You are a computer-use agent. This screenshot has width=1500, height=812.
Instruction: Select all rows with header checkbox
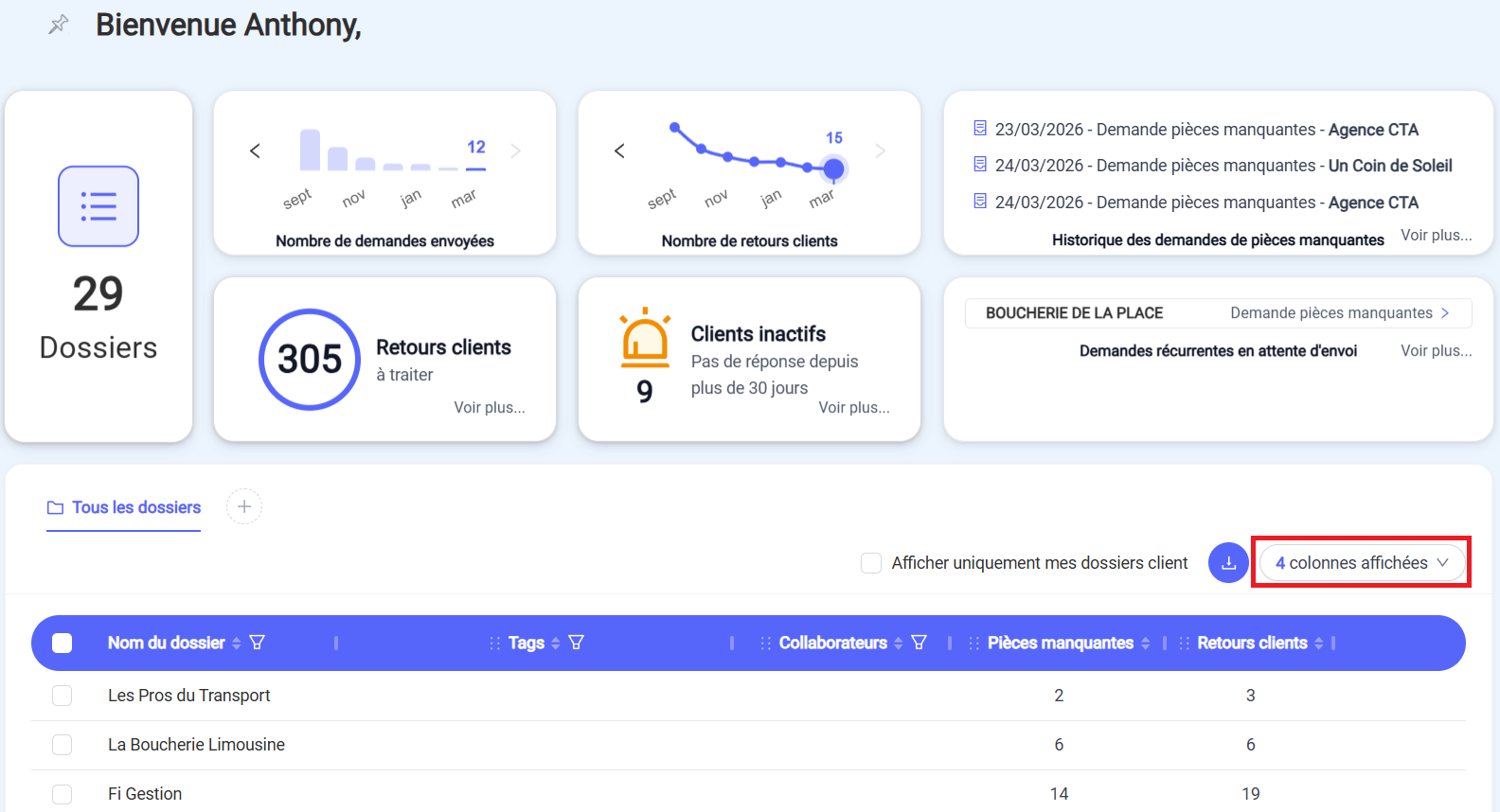[62, 644]
